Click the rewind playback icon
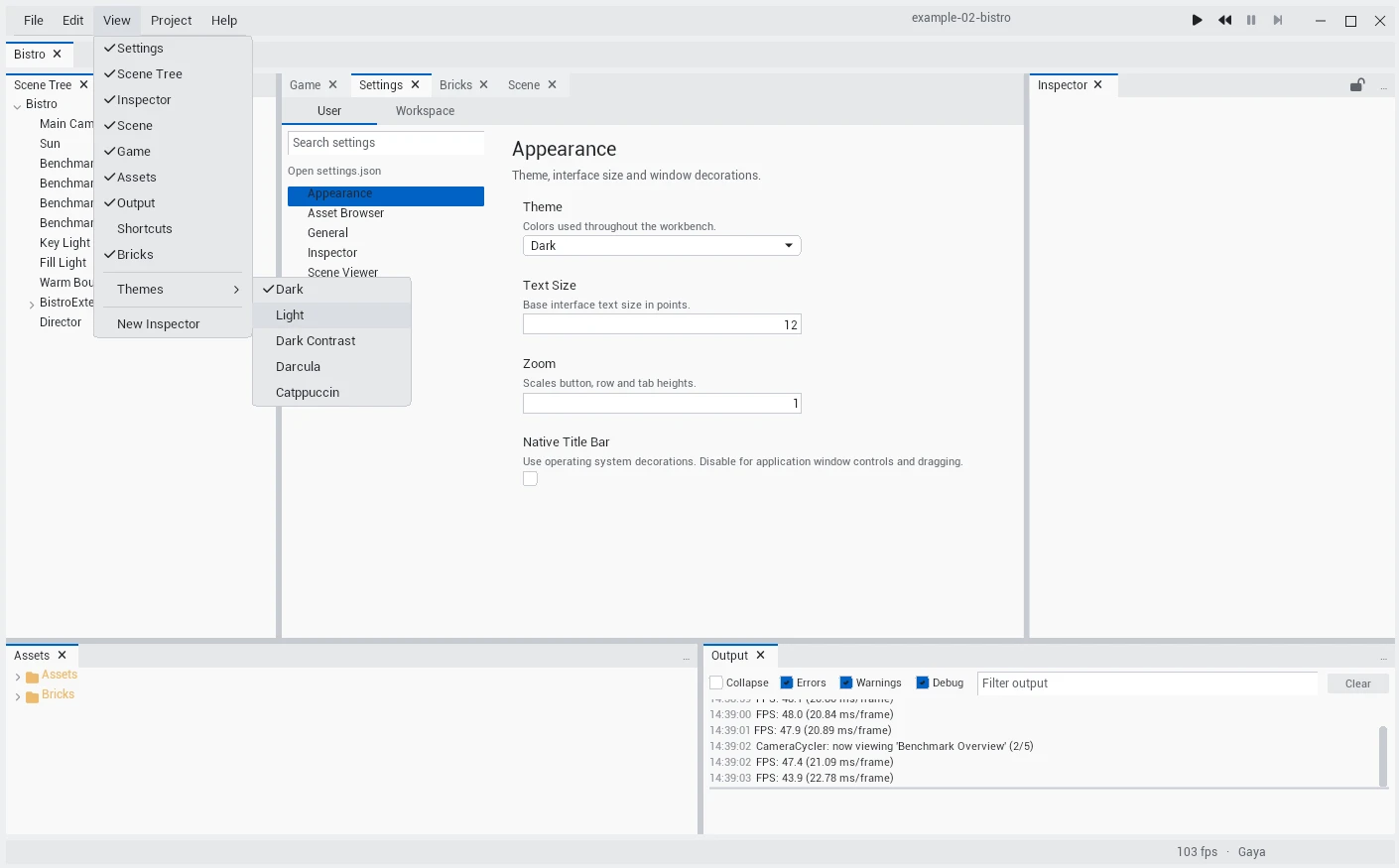This screenshot has width=1399, height=868. tap(1225, 20)
